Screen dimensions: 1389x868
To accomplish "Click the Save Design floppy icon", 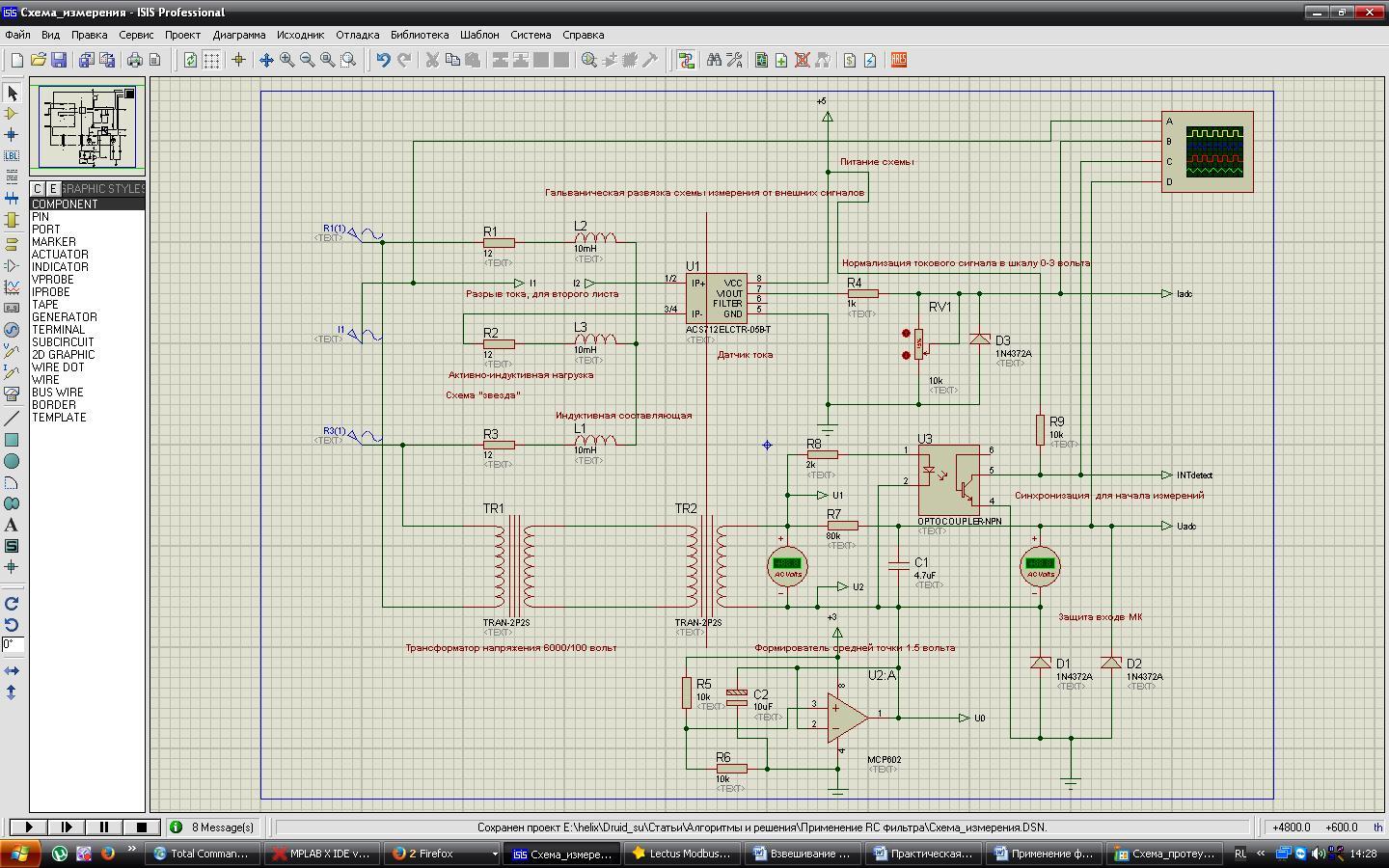I will [x=59, y=60].
